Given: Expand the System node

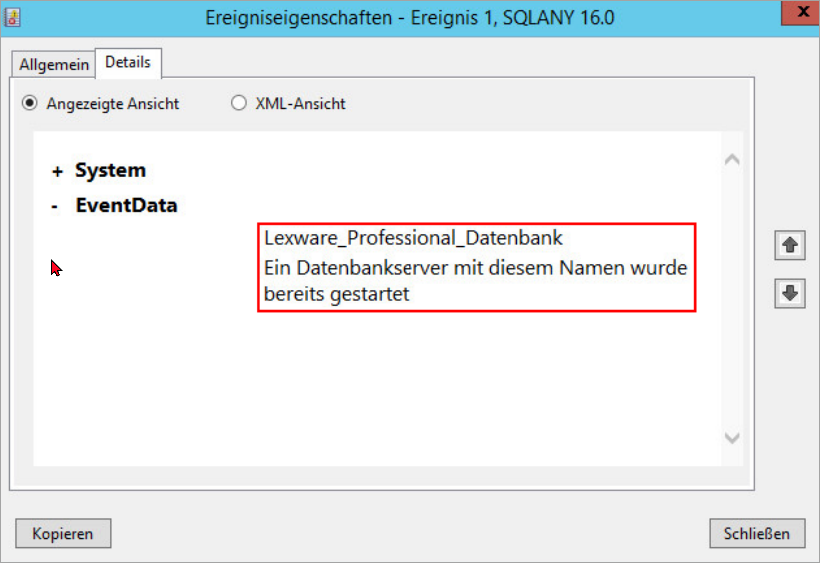Looking at the screenshot, I should click(57, 171).
